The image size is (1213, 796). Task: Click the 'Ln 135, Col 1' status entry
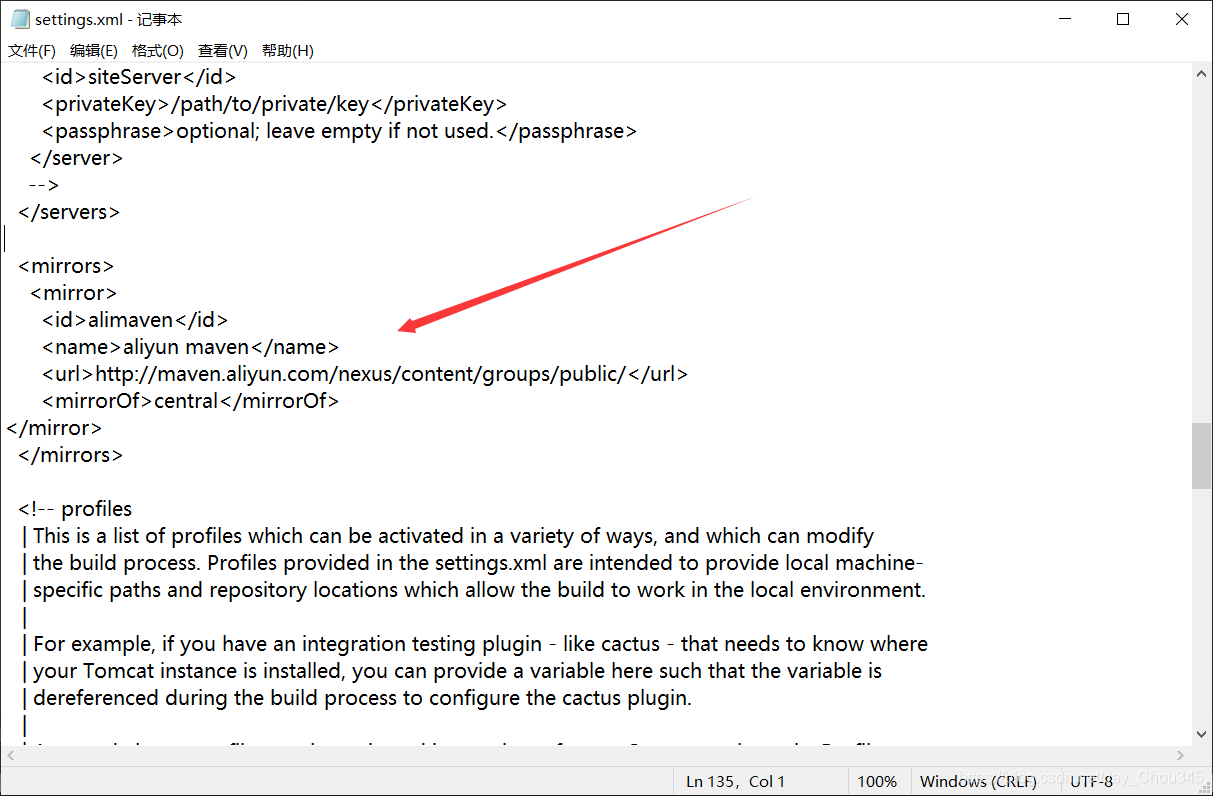[x=736, y=781]
